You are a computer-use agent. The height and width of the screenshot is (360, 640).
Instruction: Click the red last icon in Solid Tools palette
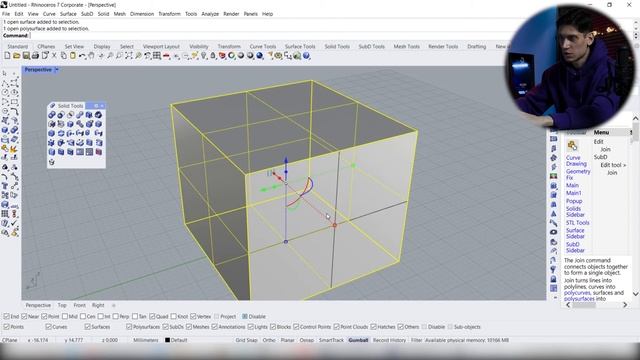(98, 152)
